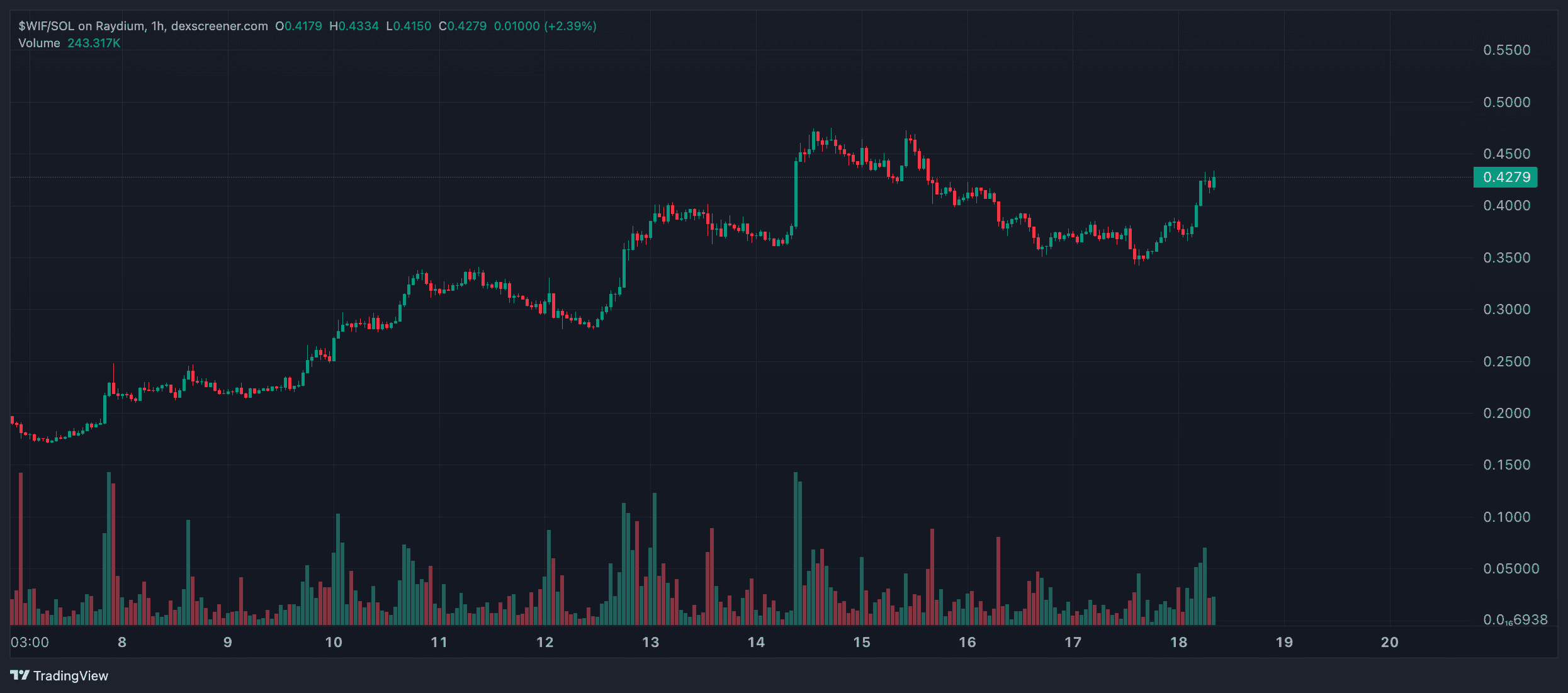Click the 0.1500 price axis label

1506,465
